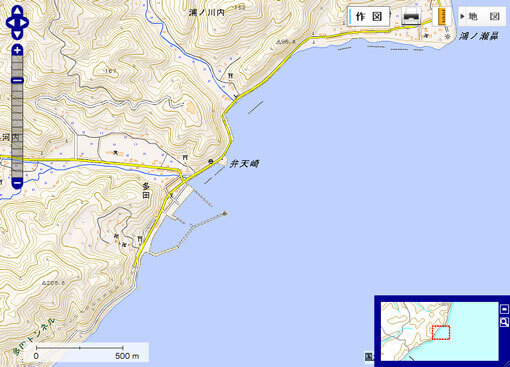The height and width of the screenshot is (367, 510).
Task: Click the magnifier icon on overview map
Action: [x=504, y=322]
